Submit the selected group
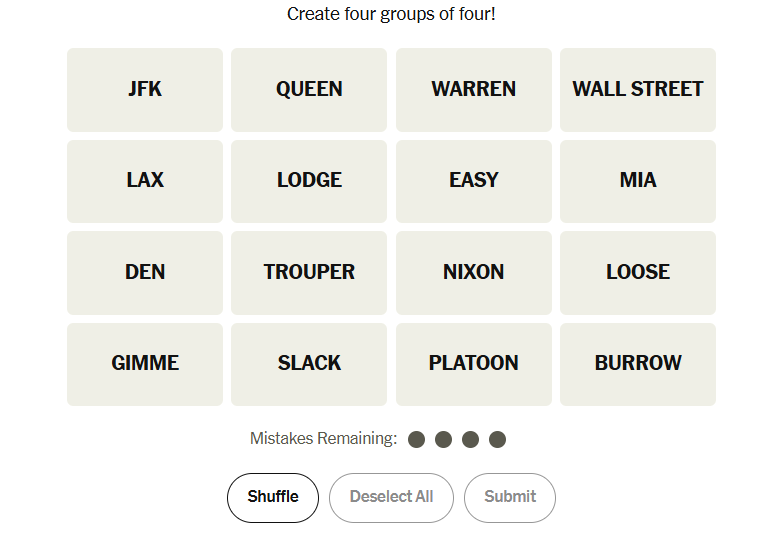 coord(510,497)
